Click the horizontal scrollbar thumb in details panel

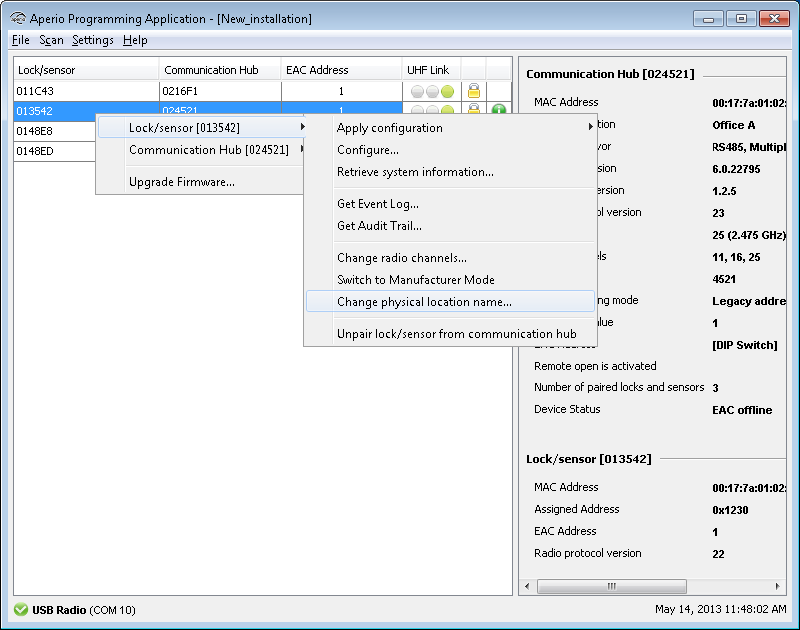[612, 586]
